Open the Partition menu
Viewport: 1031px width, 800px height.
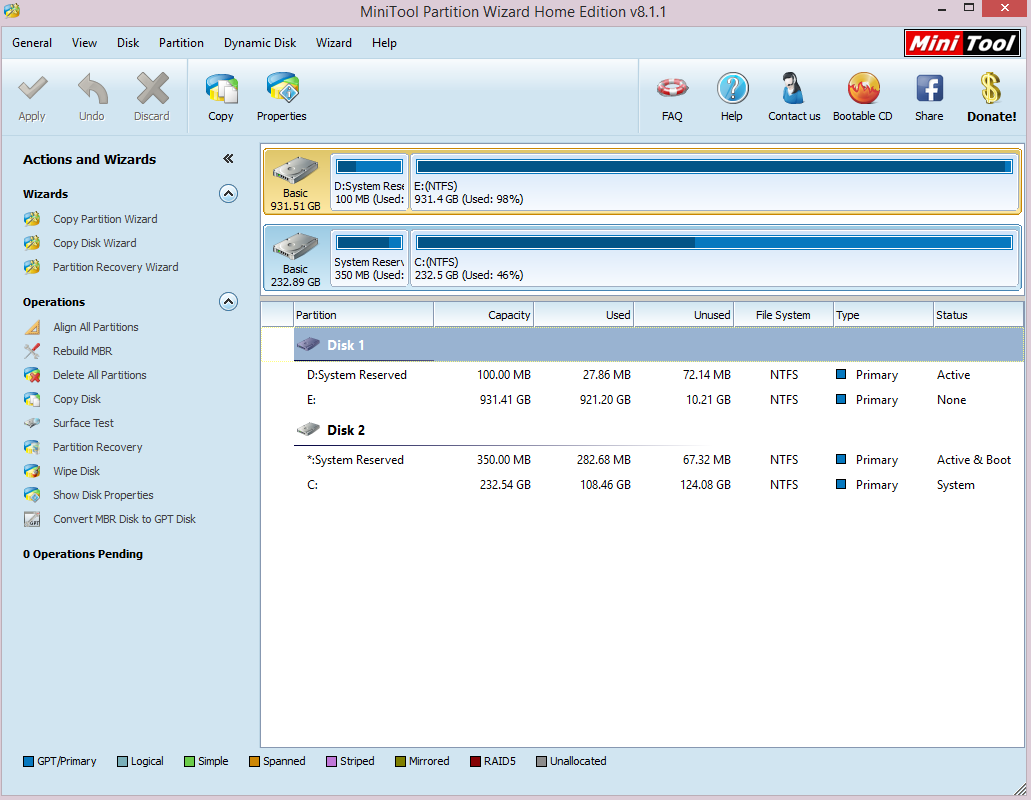(x=181, y=43)
